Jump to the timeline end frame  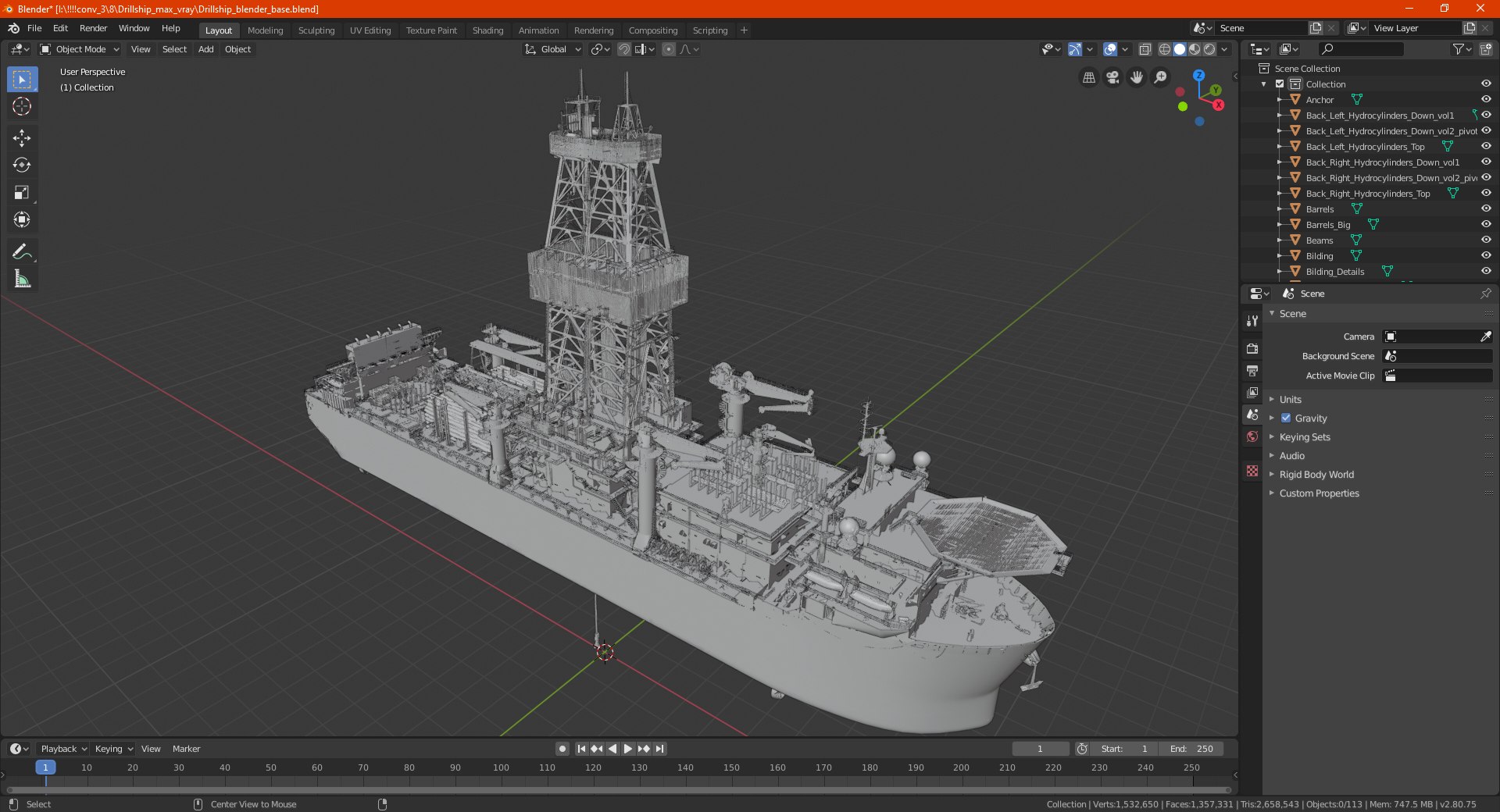[x=660, y=749]
